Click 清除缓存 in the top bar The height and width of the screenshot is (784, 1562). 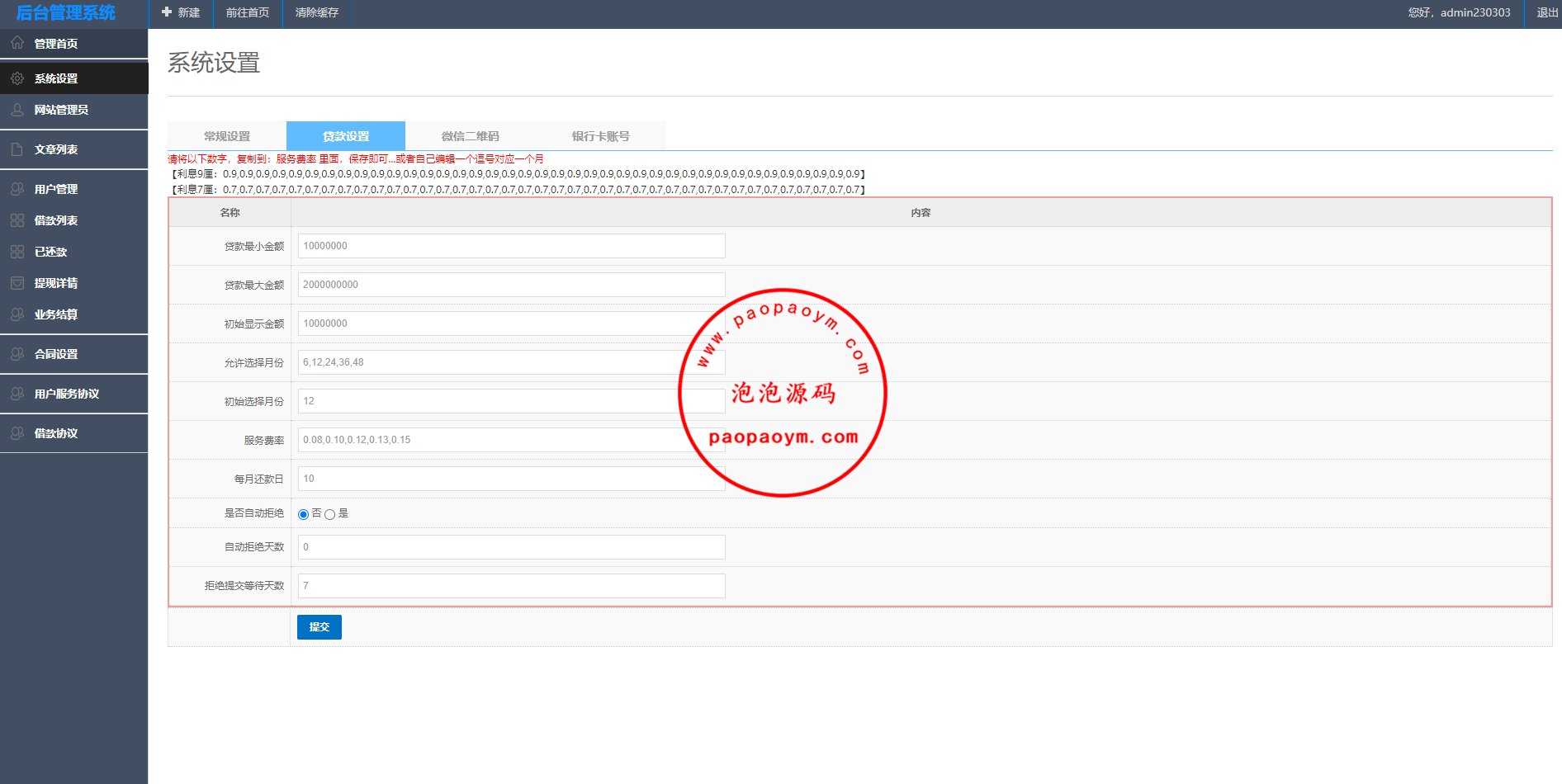317,12
